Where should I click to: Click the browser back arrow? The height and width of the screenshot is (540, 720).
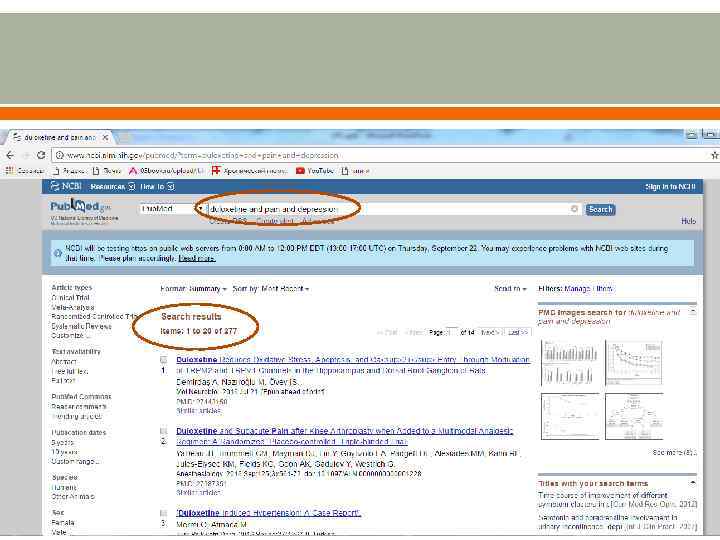[x=10, y=155]
